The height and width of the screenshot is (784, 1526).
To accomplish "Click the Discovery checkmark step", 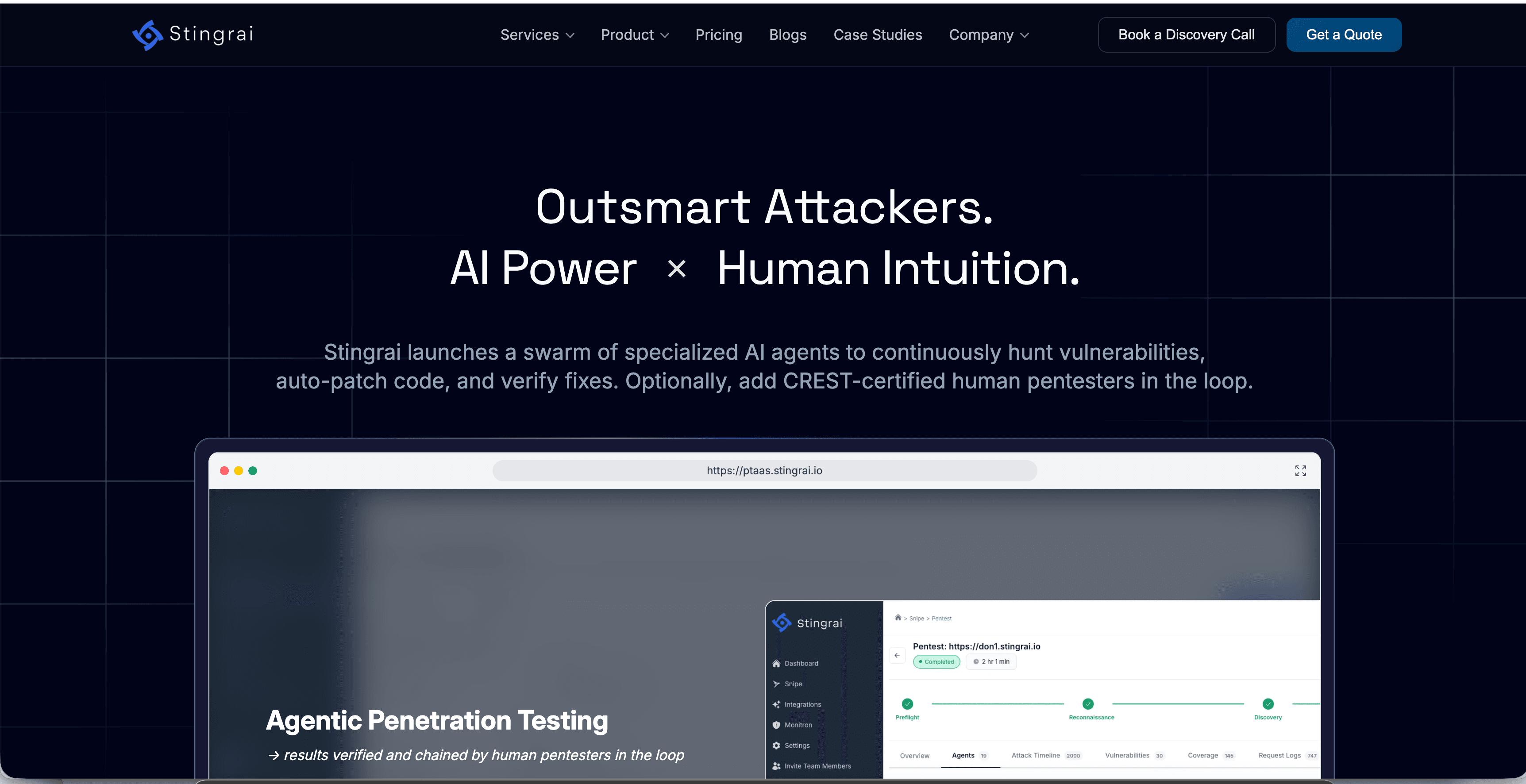I will point(1268,704).
